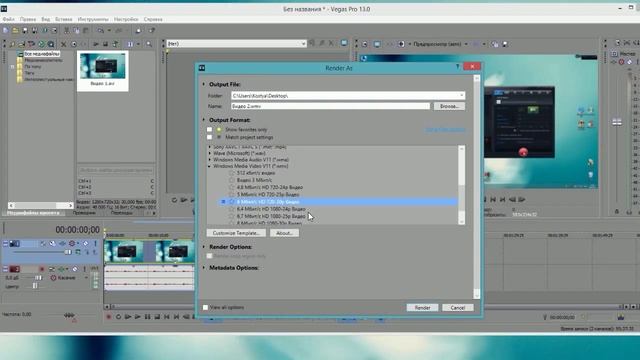
Task: Open the Справка menu
Action: [x=153, y=19]
